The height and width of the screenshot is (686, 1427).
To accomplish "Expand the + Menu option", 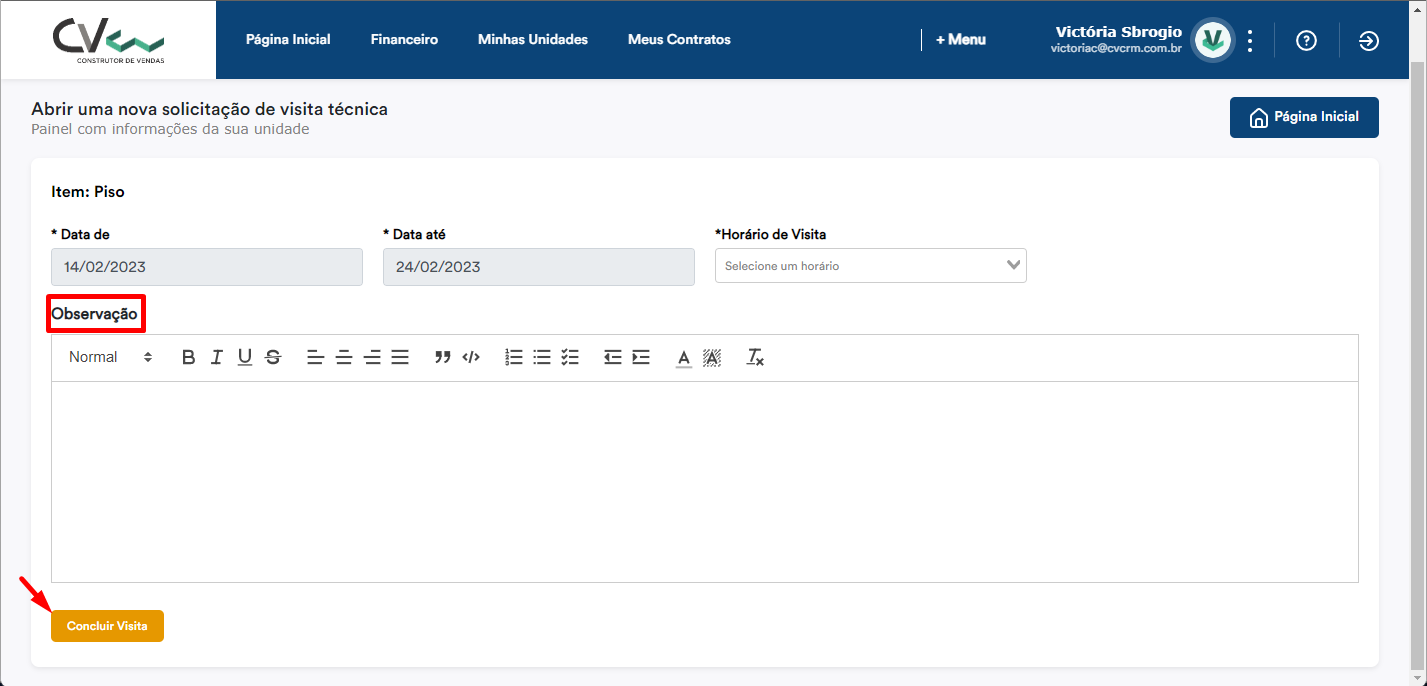I will [961, 40].
